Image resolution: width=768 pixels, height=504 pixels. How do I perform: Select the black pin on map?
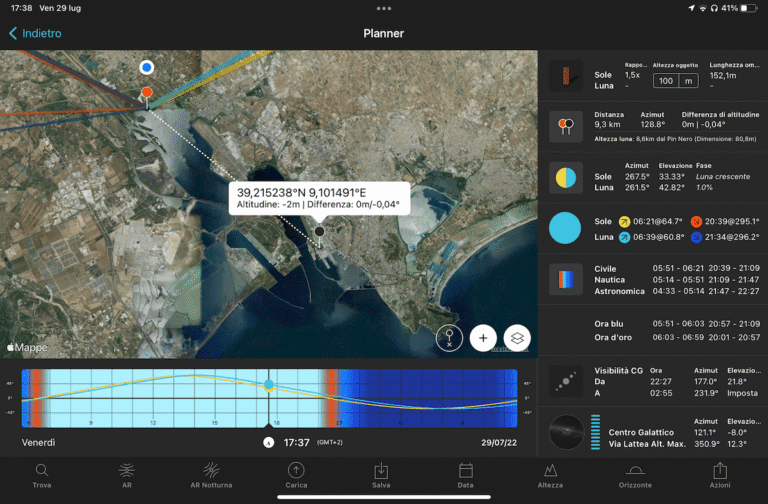click(319, 233)
